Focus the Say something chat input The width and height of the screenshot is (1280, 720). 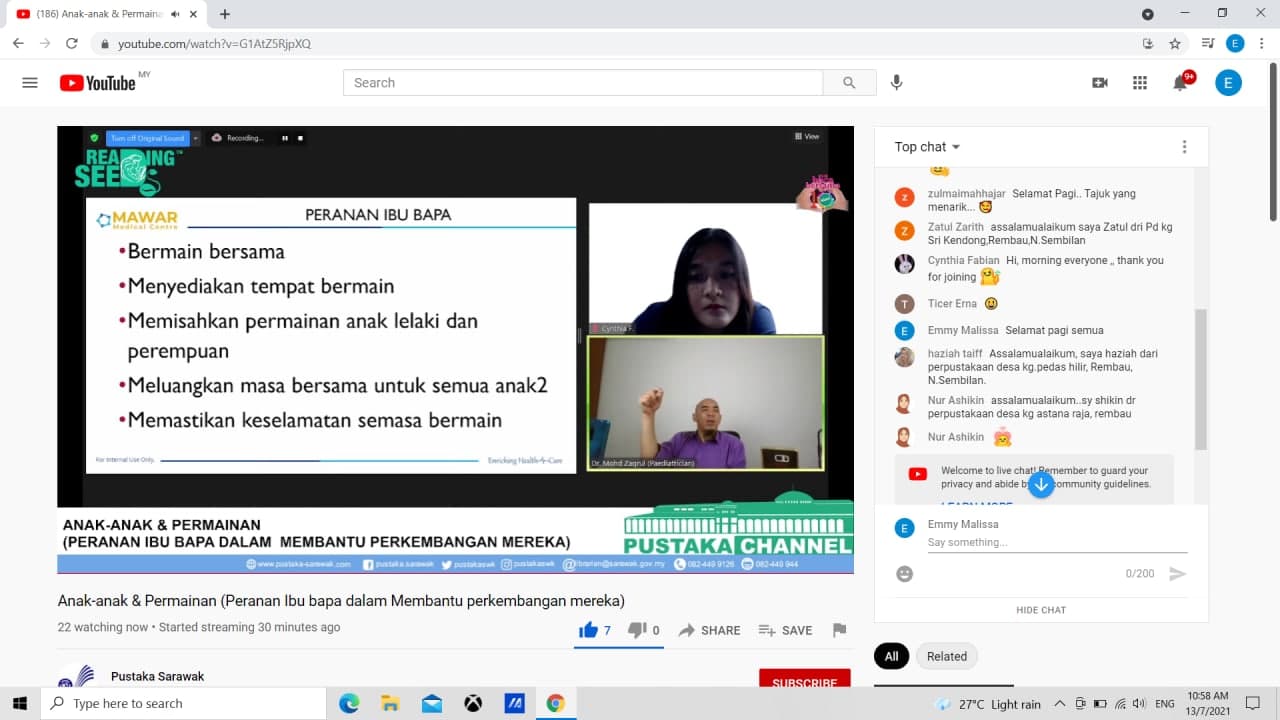tap(1057, 542)
